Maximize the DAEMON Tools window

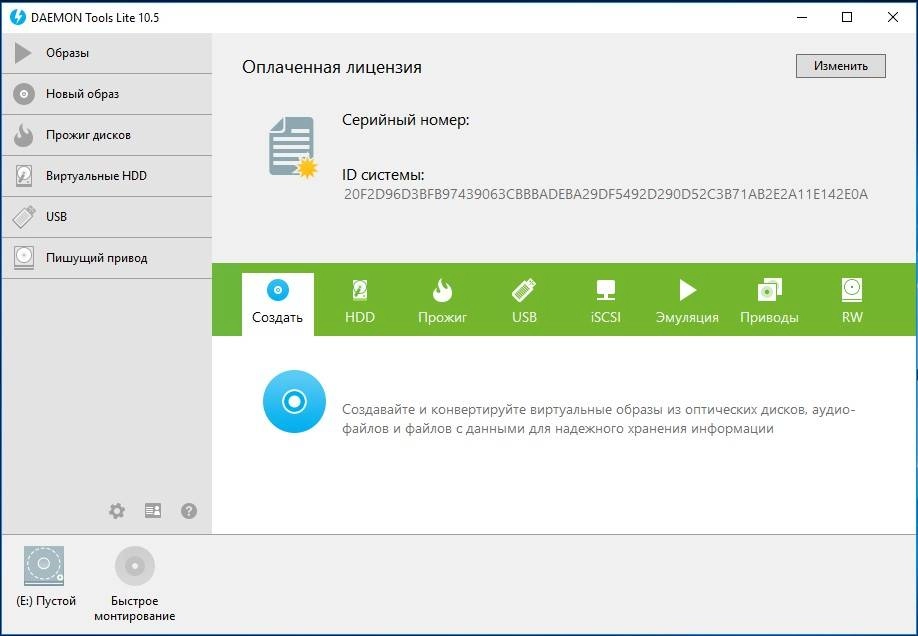(x=847, y=17)
